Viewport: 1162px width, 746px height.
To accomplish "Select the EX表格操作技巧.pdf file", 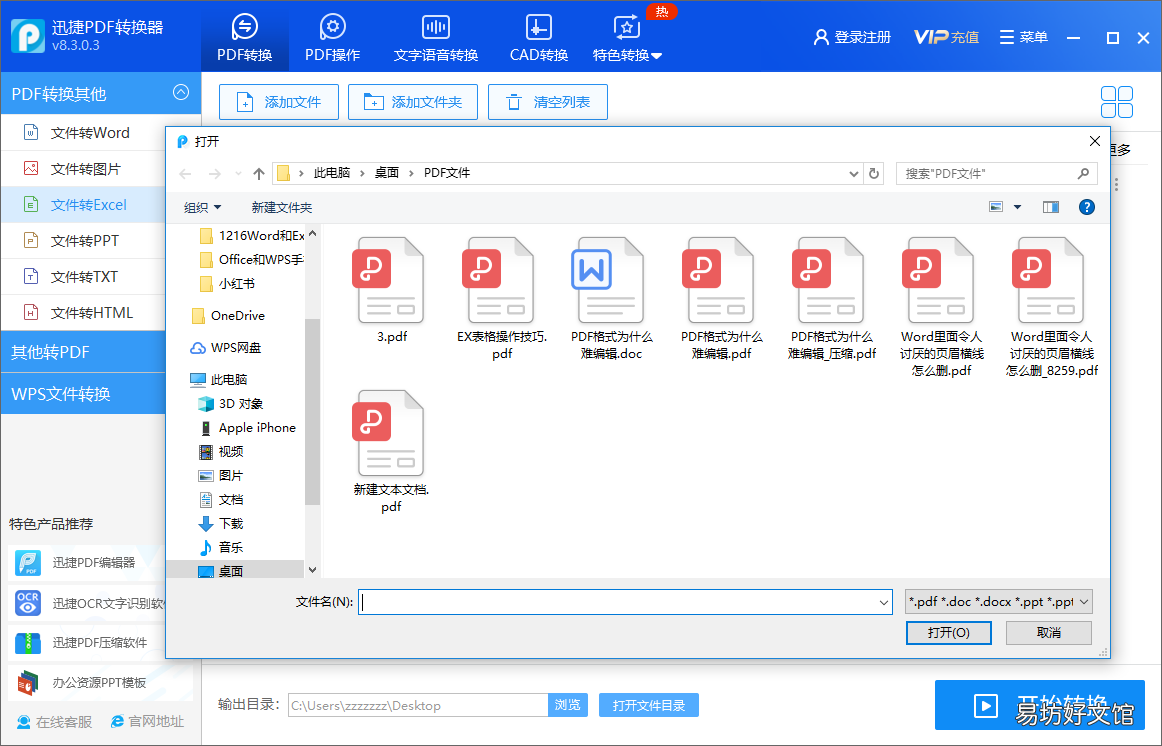I will [502, 299].
